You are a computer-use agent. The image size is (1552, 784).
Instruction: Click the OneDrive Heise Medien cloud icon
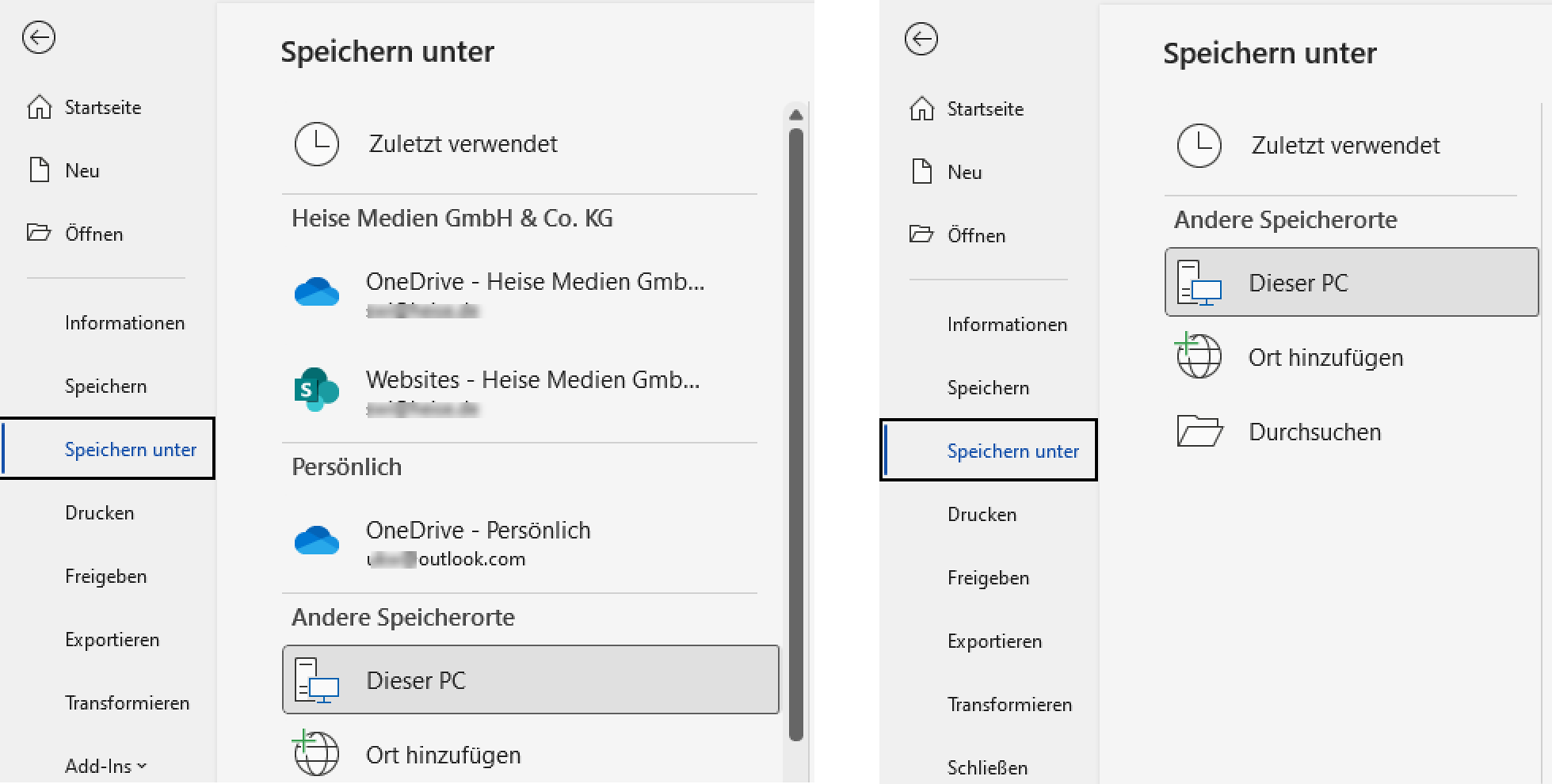coord(316,291)
